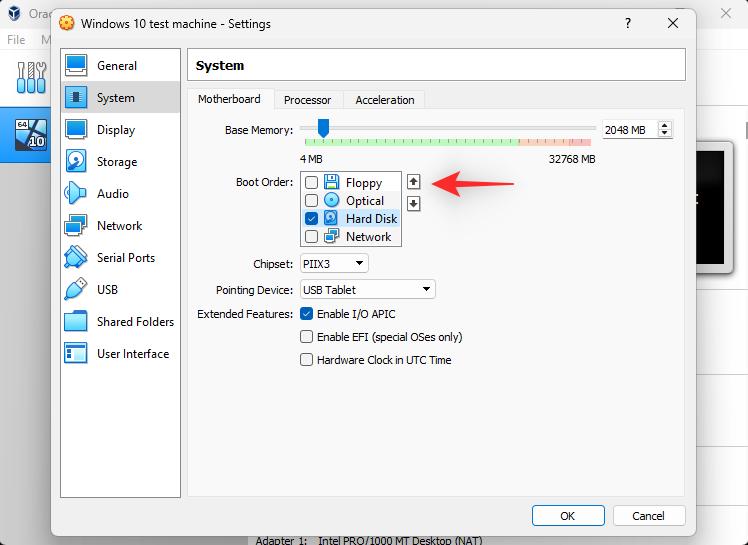This screenshot has height=545, width=748.
Task: Select the System chip icon in sidebar
Action: click(x=76, y=98)
